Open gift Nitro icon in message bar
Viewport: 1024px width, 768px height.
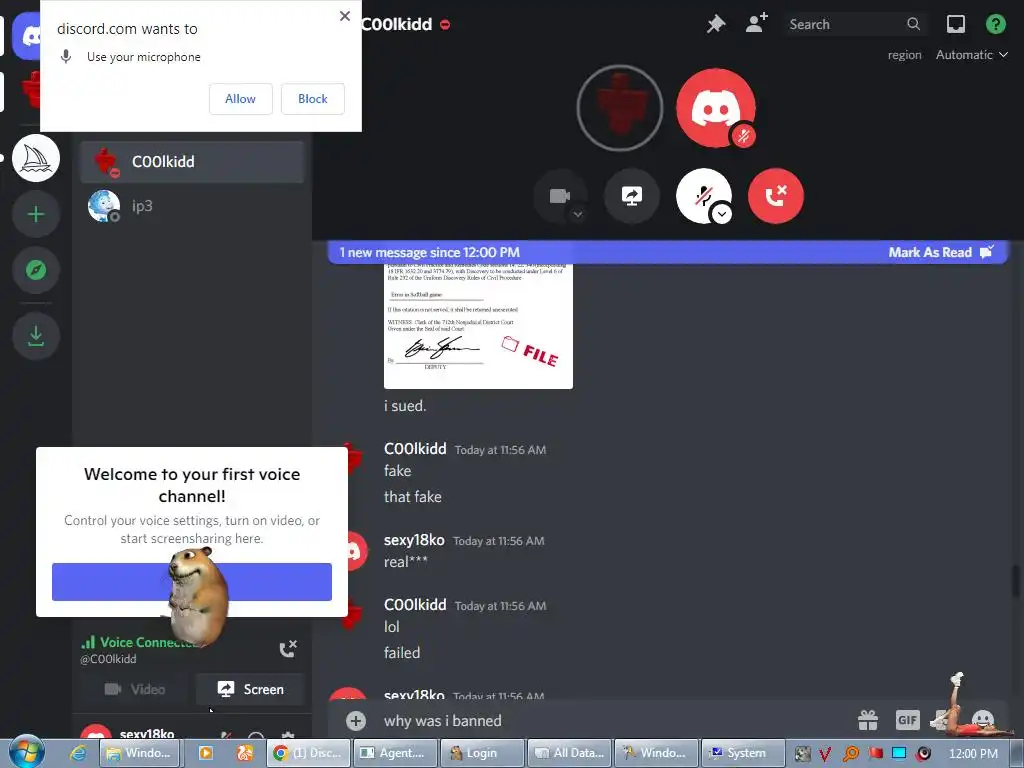(868, 720)
